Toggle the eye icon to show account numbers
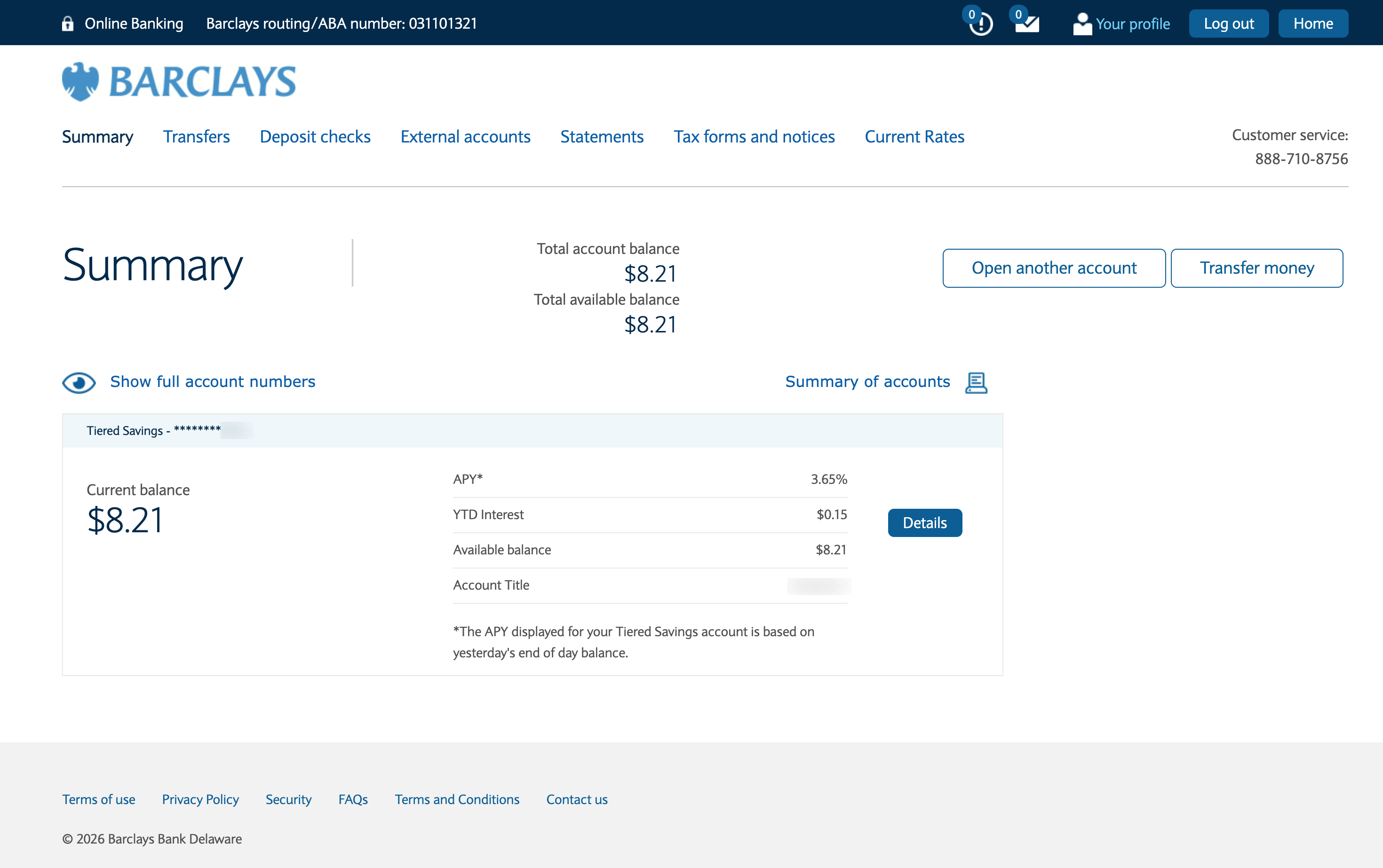 coord(79,382)
